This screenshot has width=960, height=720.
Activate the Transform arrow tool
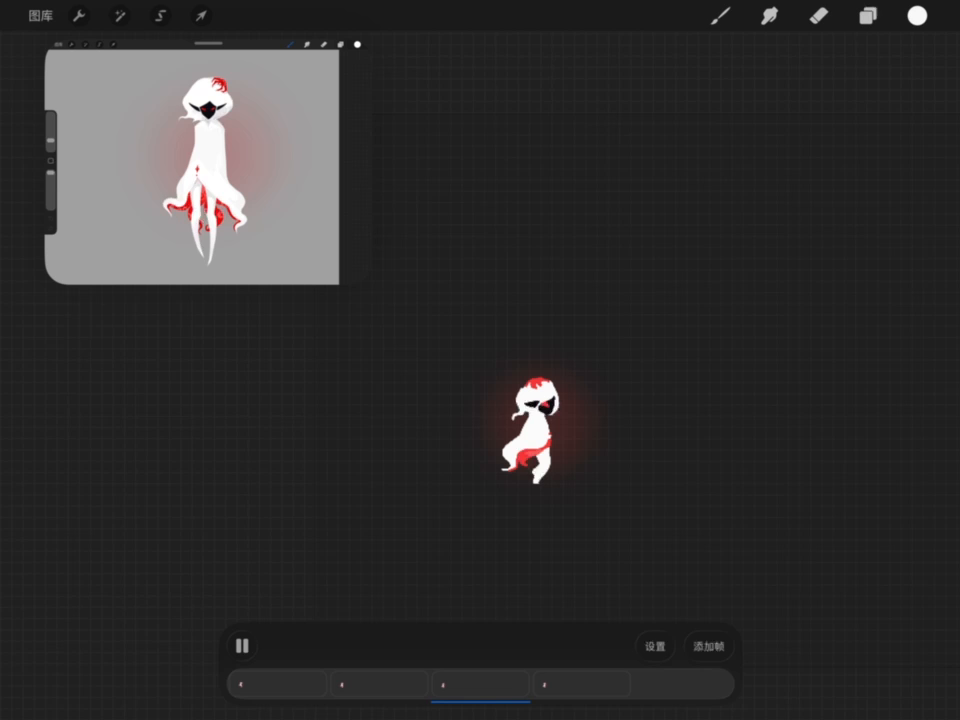click(x=200, y=16)
